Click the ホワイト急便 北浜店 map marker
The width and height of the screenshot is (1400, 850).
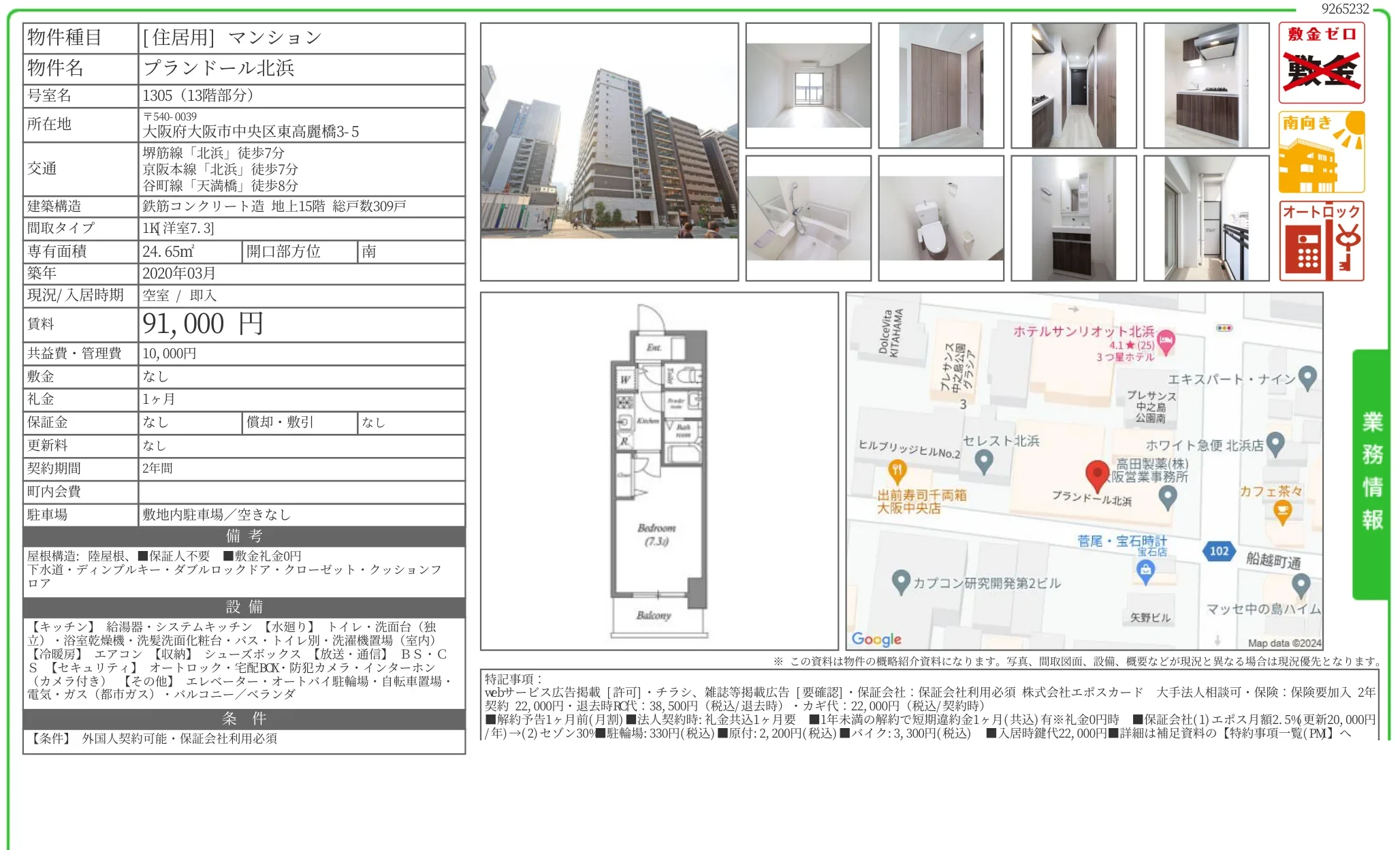point(1275,444)
